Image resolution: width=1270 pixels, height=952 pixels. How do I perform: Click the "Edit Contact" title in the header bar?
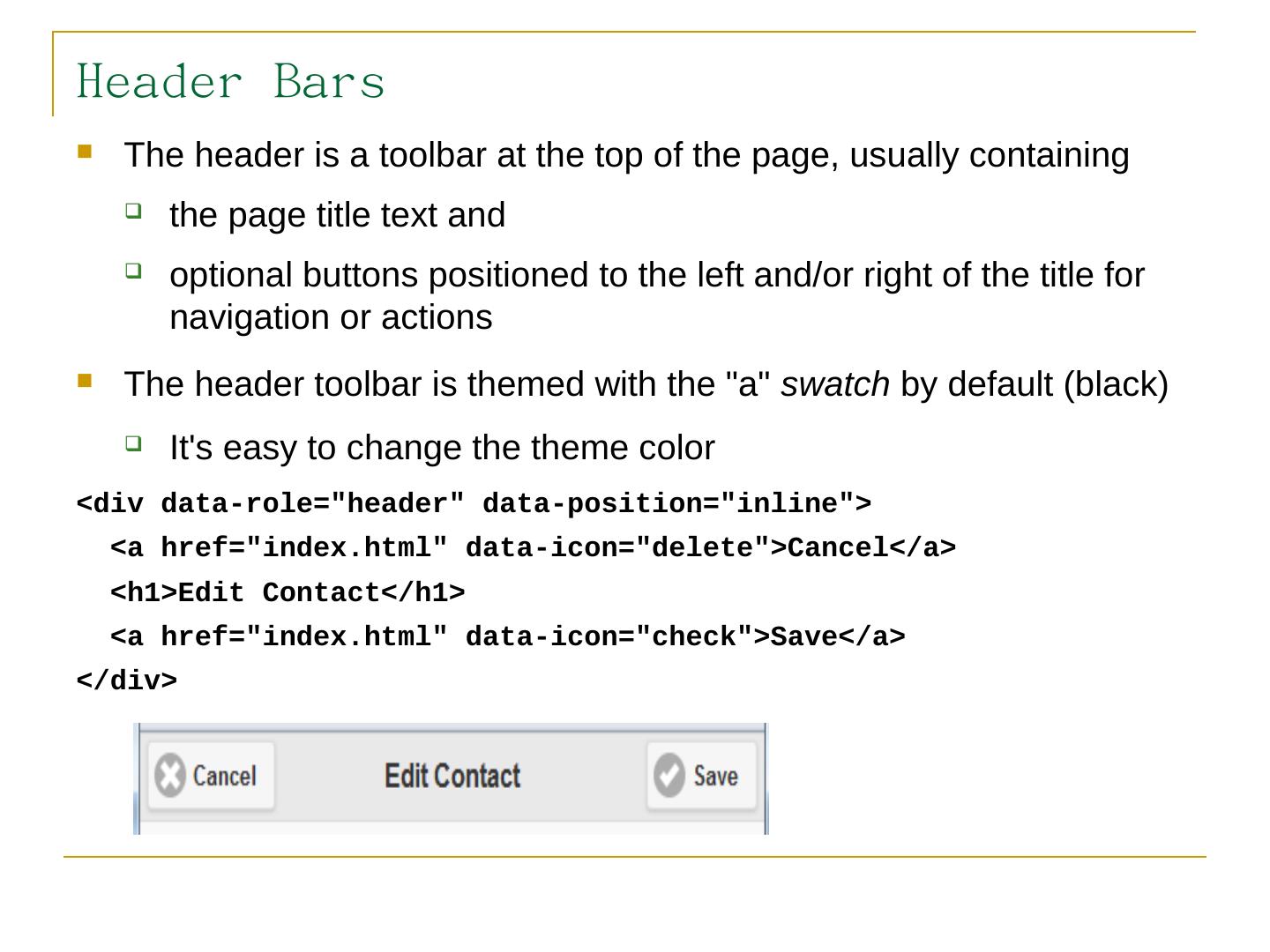(x=452, y=777)
